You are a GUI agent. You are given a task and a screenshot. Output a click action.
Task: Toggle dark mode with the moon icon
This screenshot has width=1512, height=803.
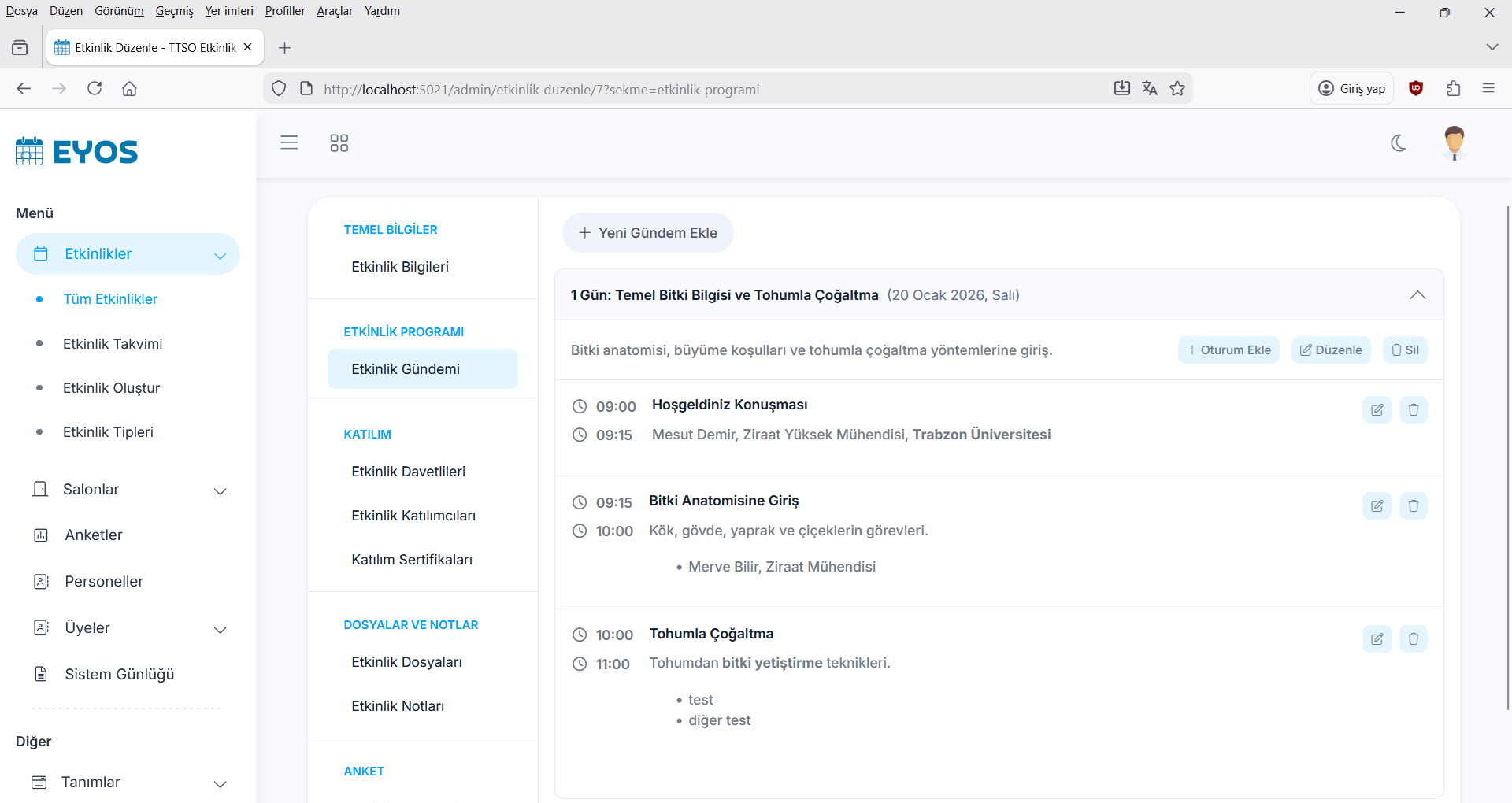[x=1399, y=143]
